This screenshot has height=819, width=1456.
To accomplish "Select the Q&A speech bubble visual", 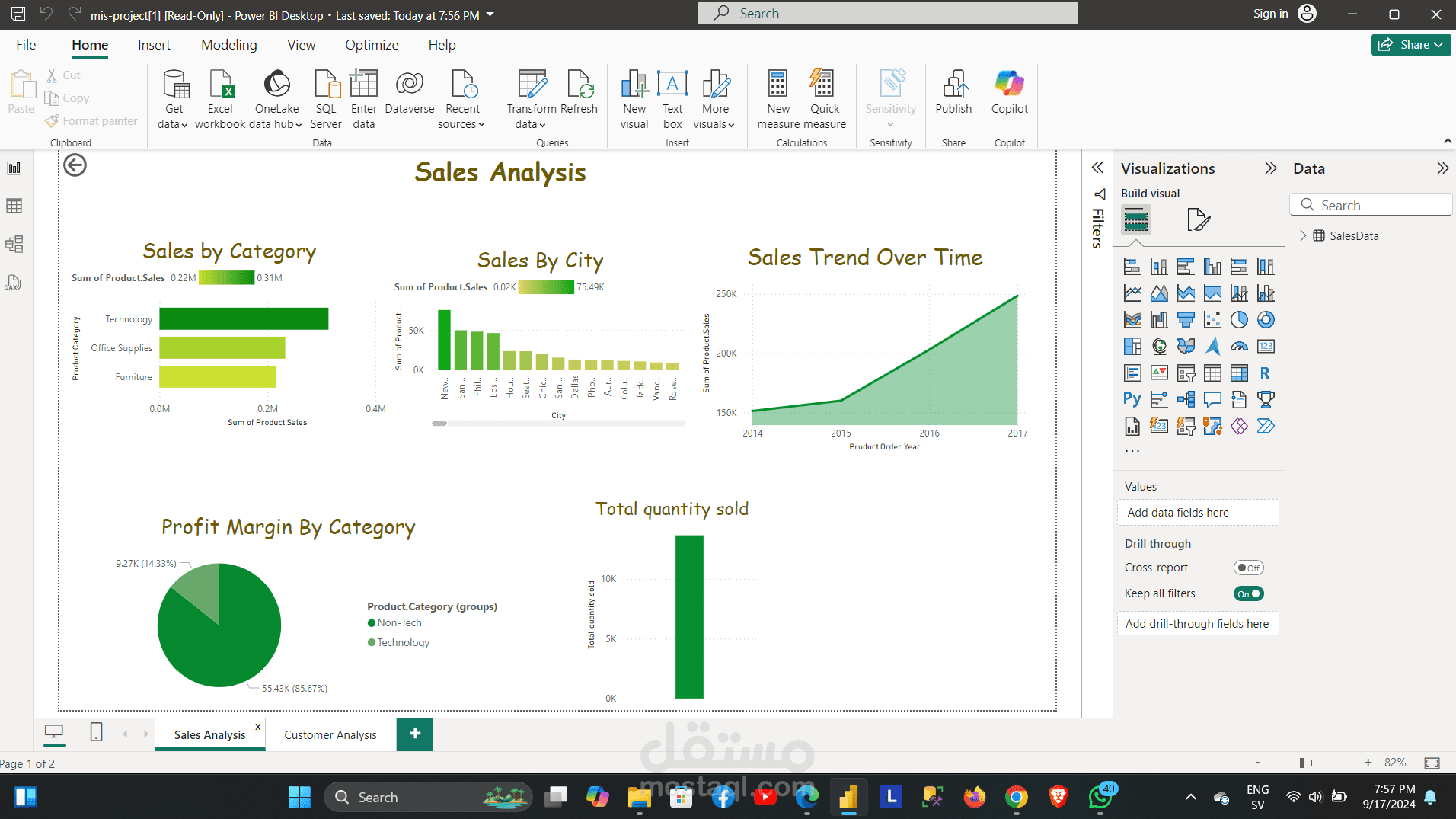I will (1212, 399).
